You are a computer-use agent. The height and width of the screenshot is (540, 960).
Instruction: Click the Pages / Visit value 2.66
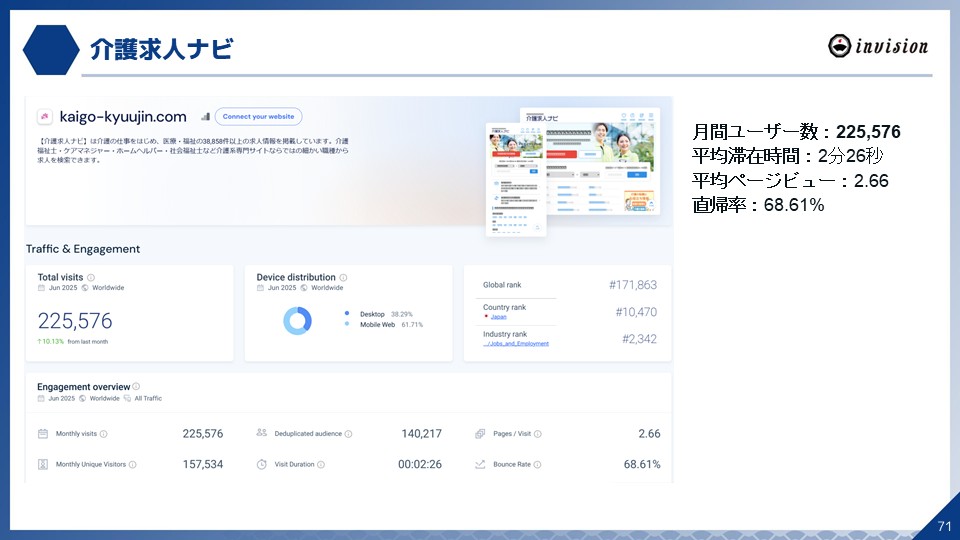649,433
